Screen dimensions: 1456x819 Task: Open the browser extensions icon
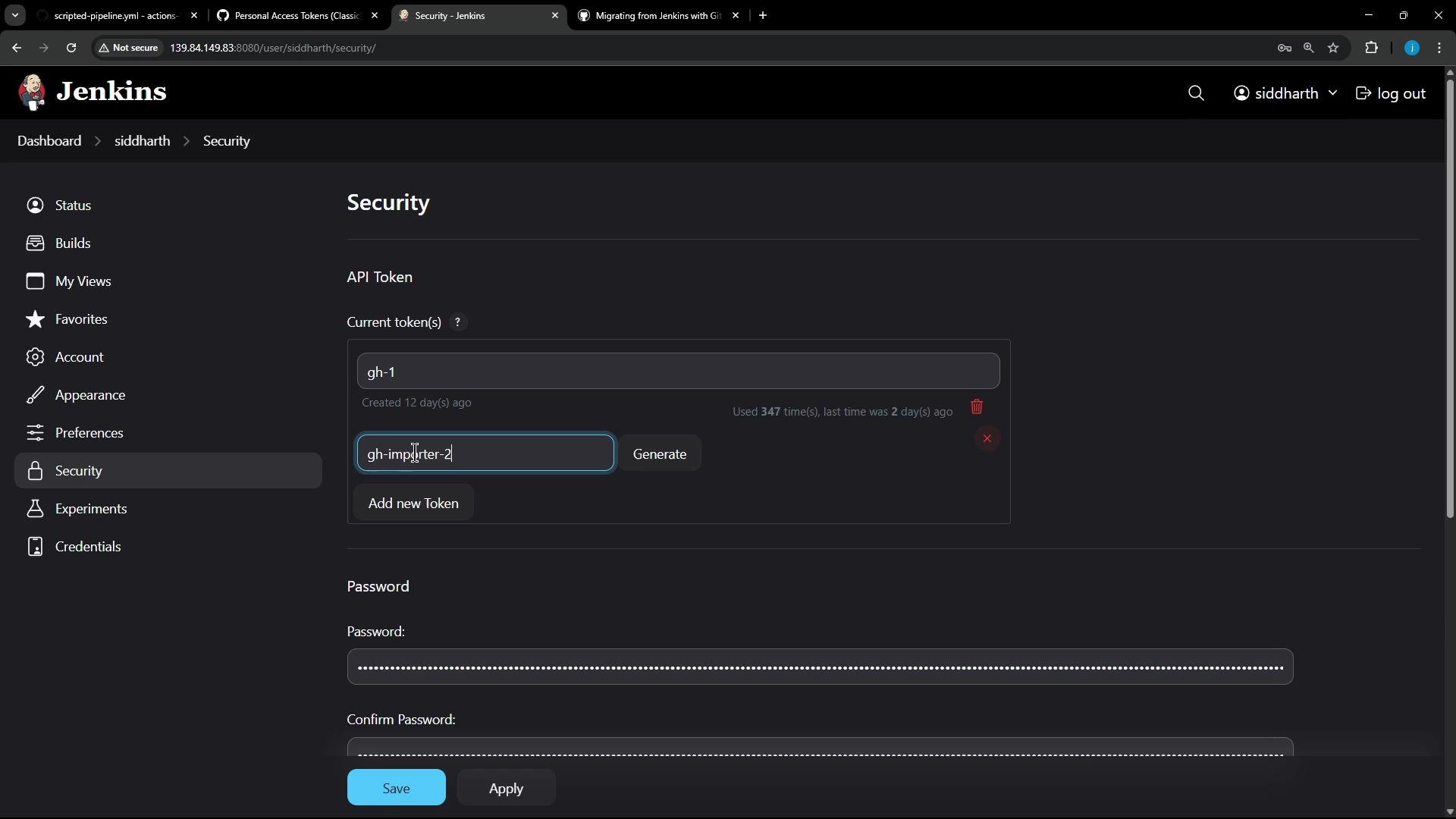1371,48
